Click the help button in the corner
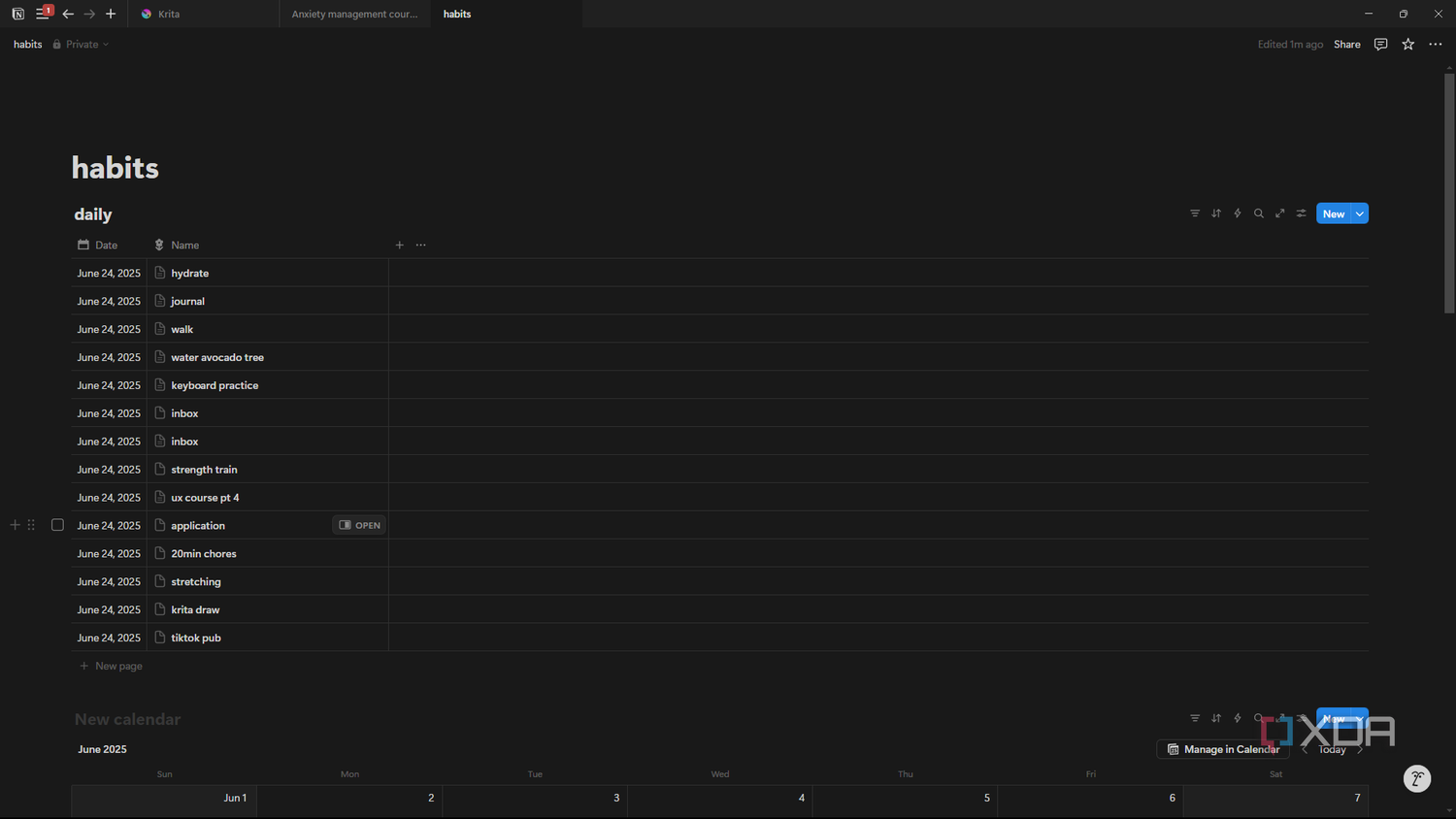Screen dimensions: 1456x819 coord(1417,778)
